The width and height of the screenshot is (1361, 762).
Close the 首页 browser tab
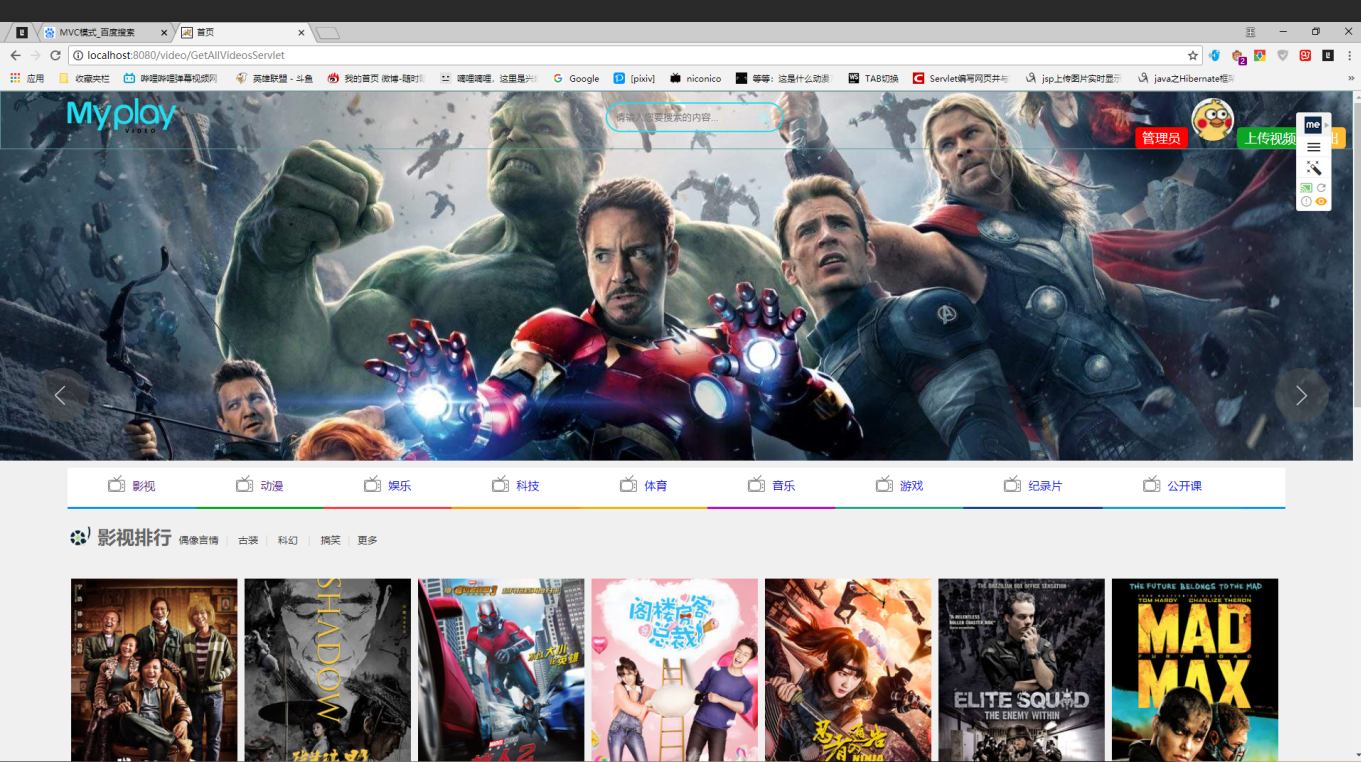tap(301, 33)
